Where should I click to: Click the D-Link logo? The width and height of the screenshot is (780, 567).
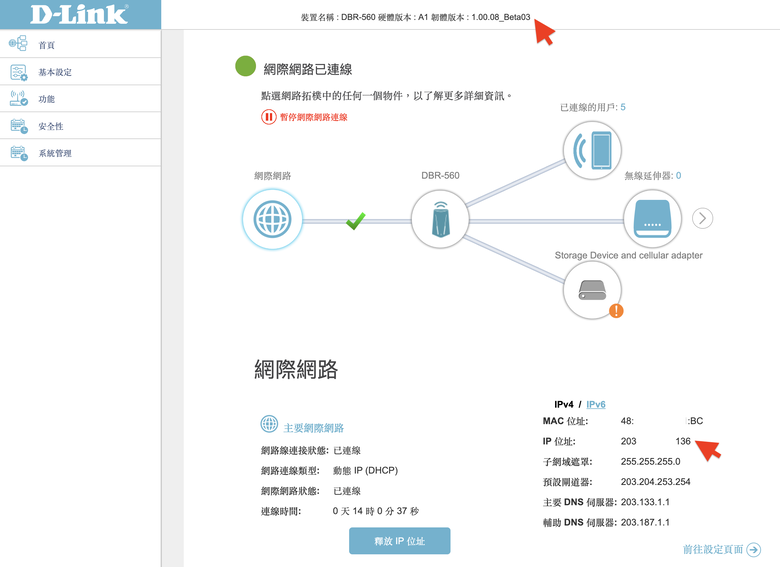(79, 14)
